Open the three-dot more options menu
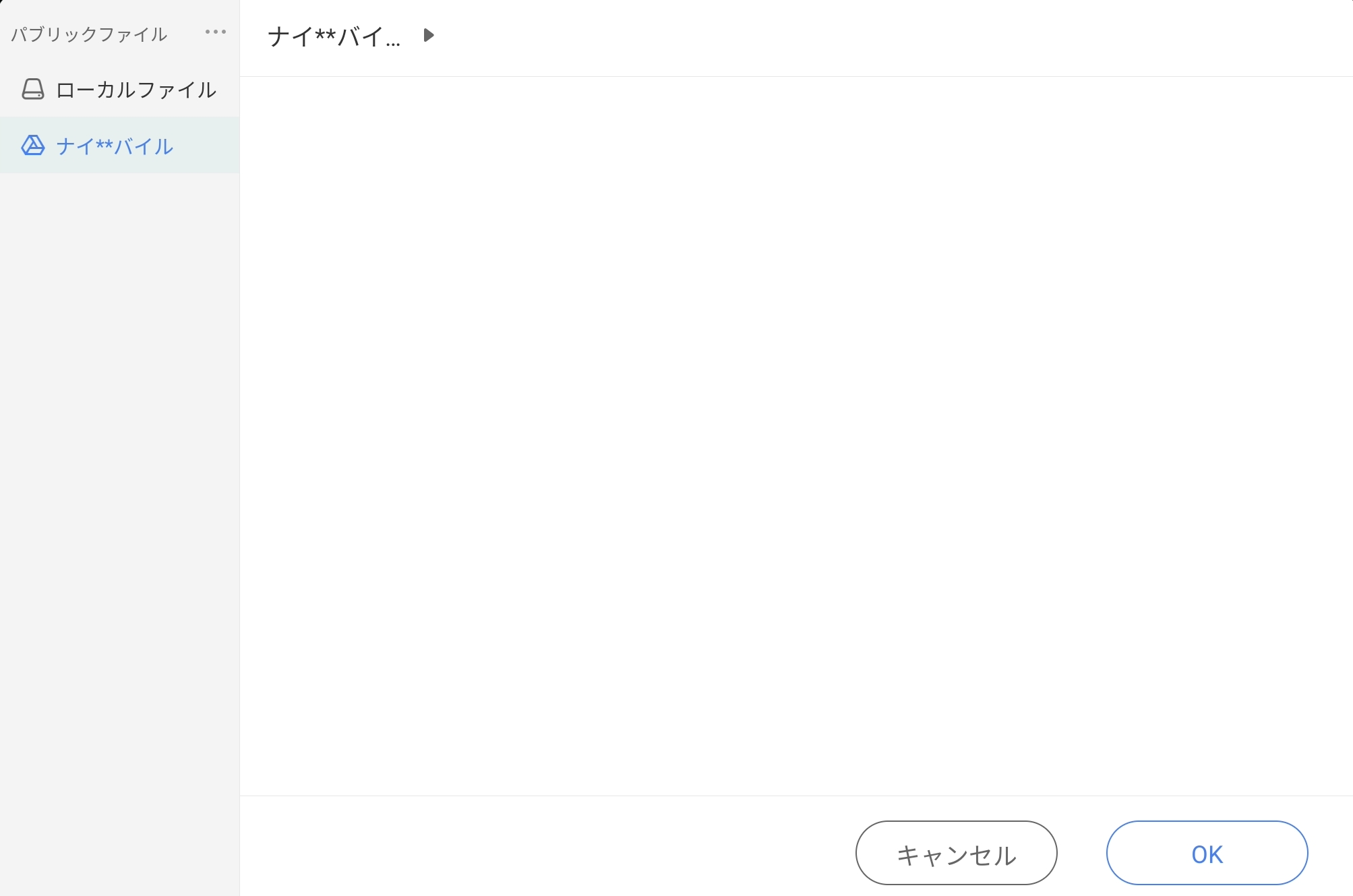Image resolution: width=1353 pixels, height=896 pixels. pos(216,32)
